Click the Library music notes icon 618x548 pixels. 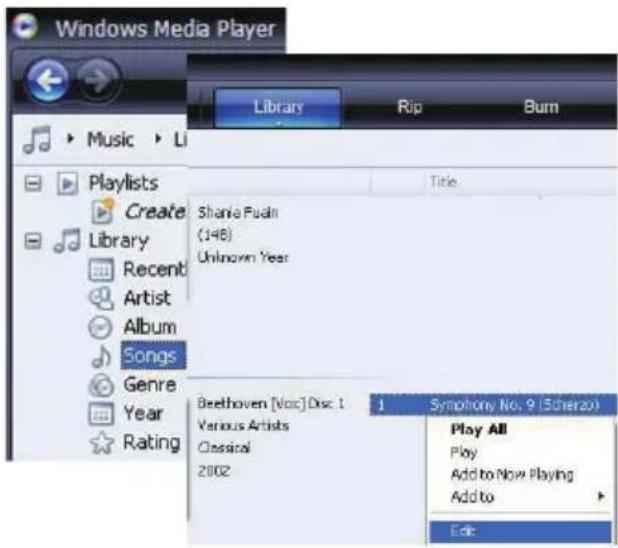coord(67,240)
